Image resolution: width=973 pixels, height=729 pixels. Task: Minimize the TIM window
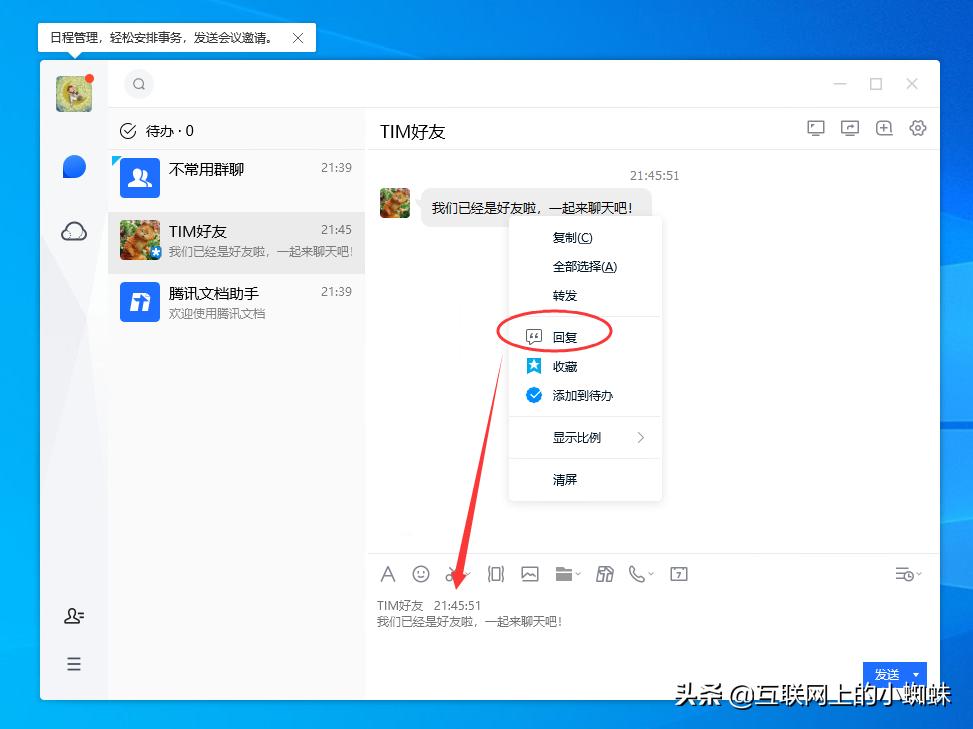click(840, 84)
